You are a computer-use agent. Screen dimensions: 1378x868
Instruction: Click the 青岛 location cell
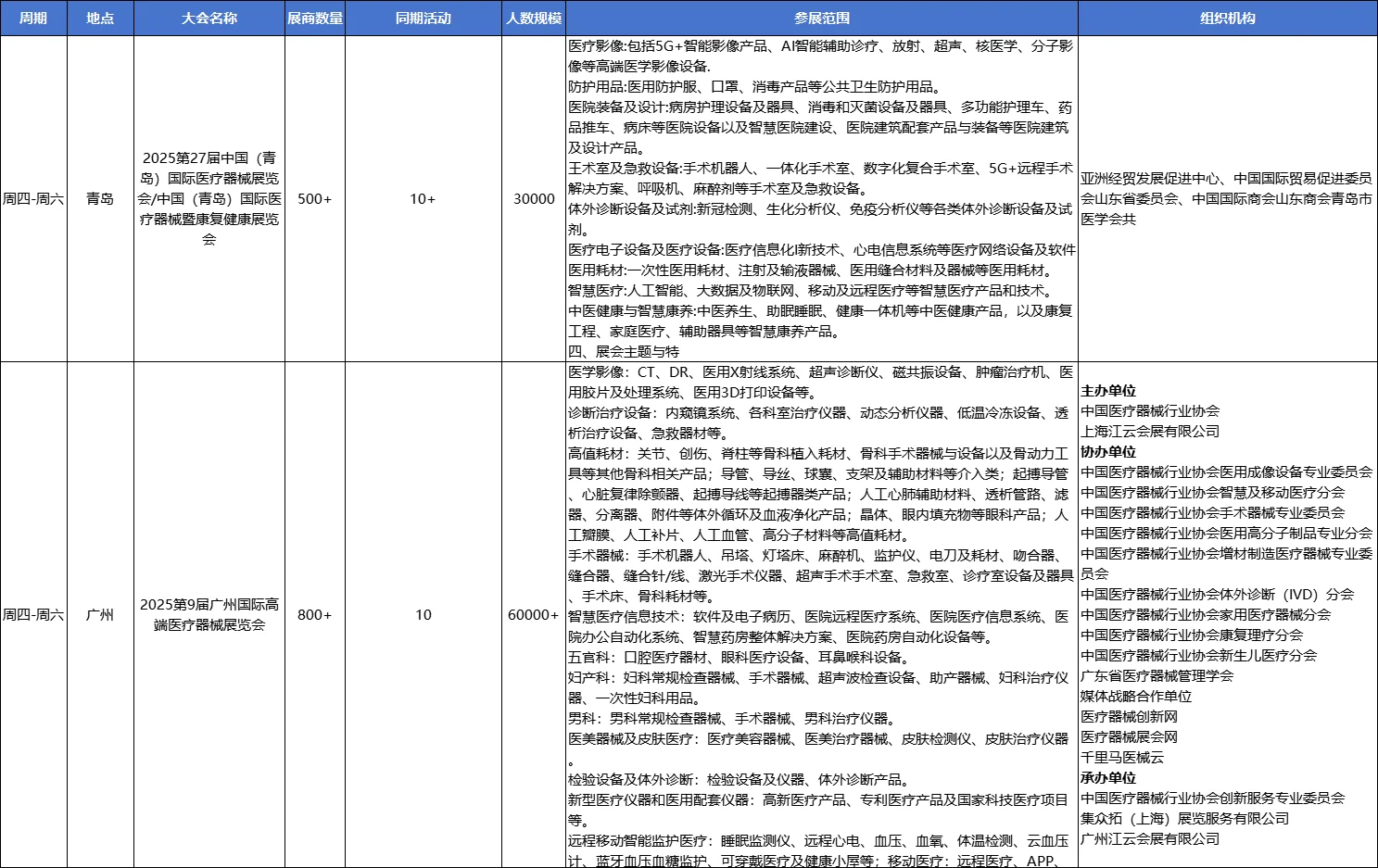coord(100,198)
